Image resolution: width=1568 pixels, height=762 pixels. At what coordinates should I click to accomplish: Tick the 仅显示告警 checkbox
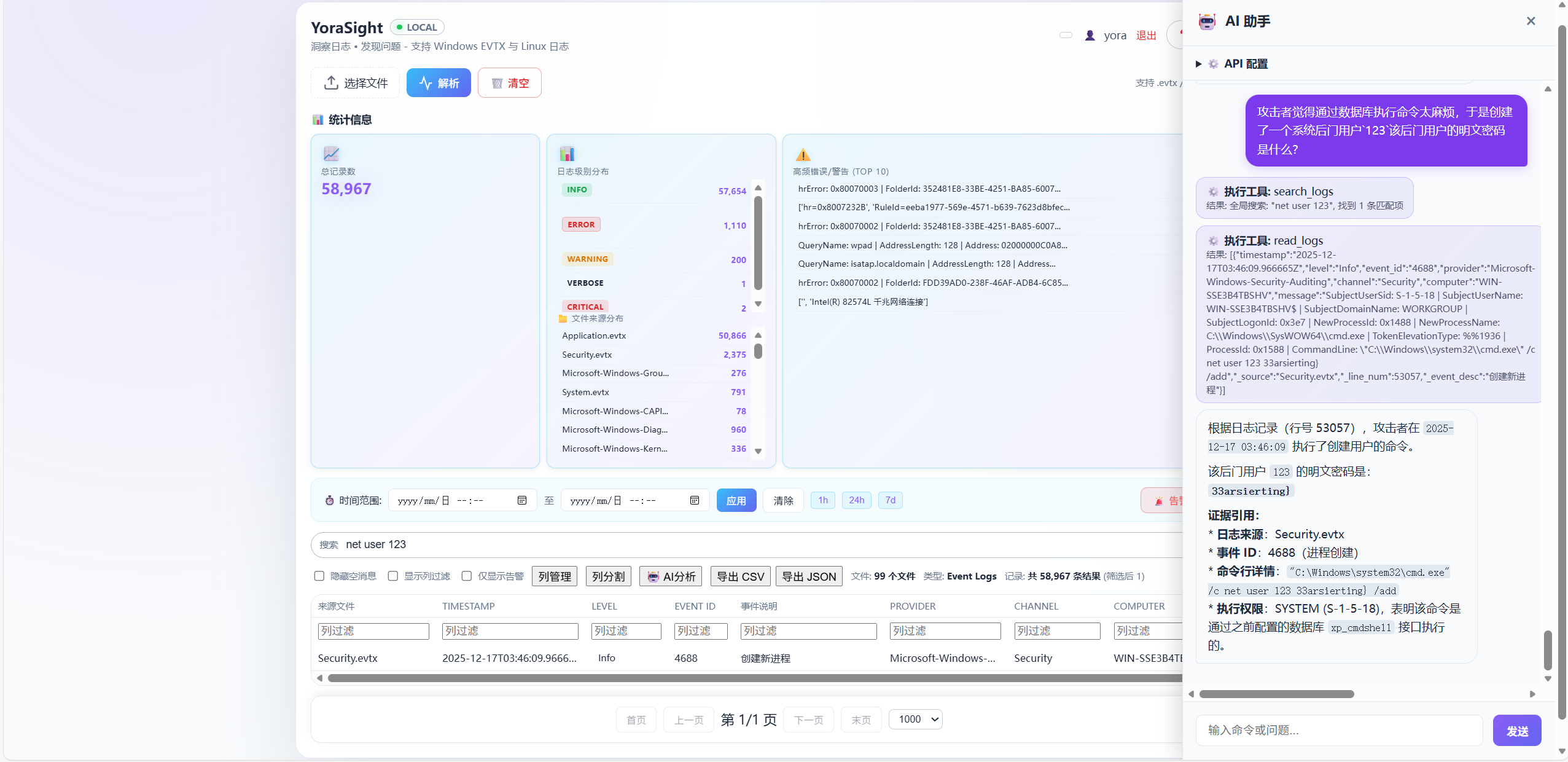coord(467,576)
